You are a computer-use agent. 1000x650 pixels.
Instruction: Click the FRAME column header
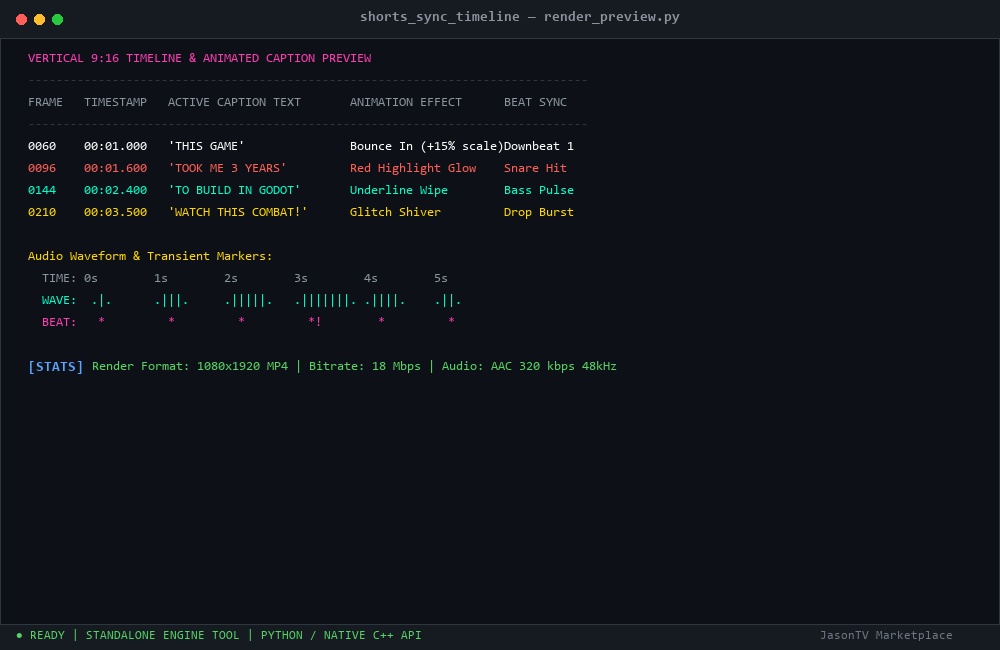(45, 102)
